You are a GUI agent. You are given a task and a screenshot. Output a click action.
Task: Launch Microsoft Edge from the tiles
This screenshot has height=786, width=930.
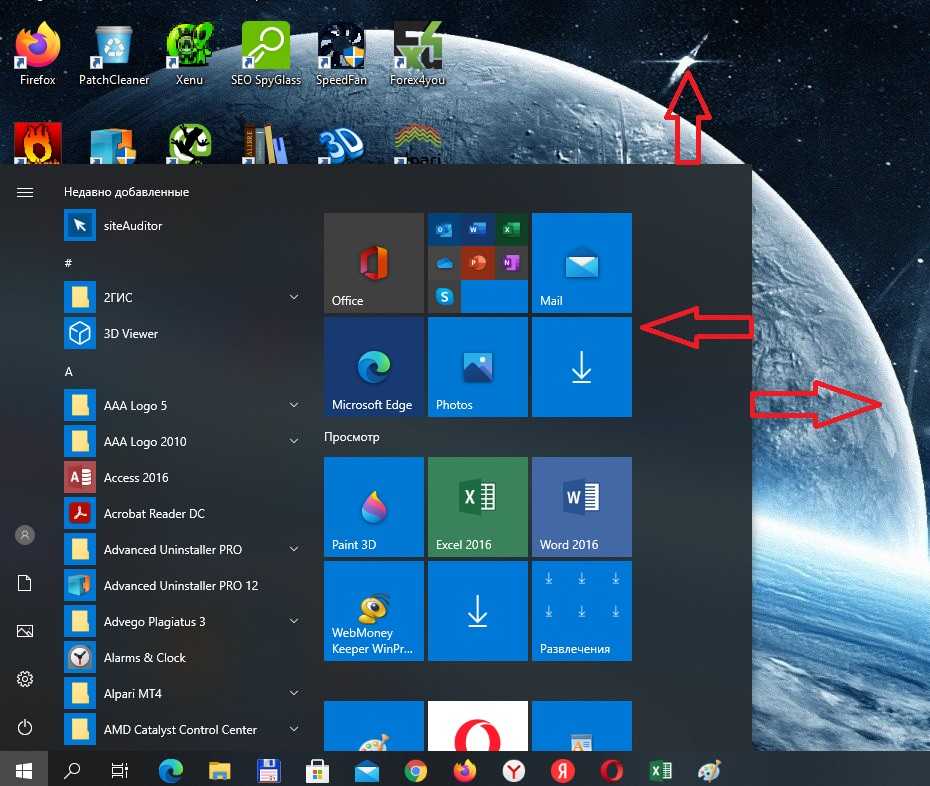tap(374, 367)
